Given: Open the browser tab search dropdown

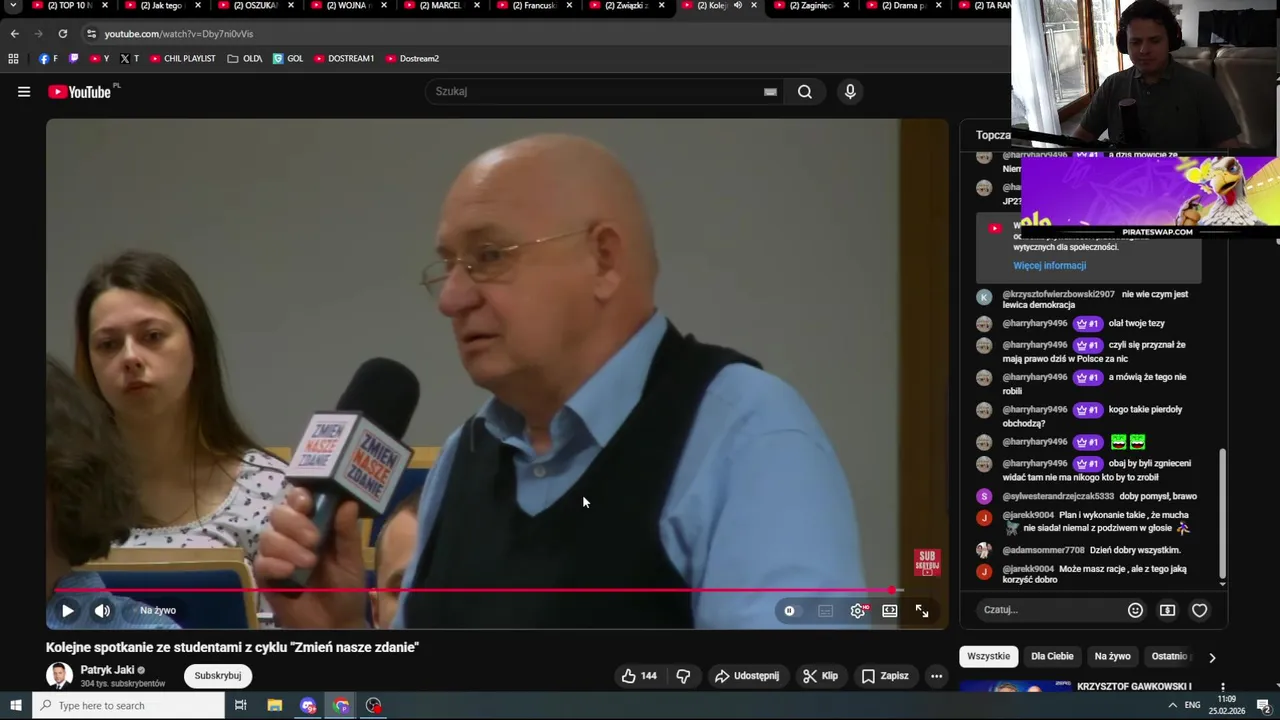Looking at the screenshot, I should (x=14, y=6).
